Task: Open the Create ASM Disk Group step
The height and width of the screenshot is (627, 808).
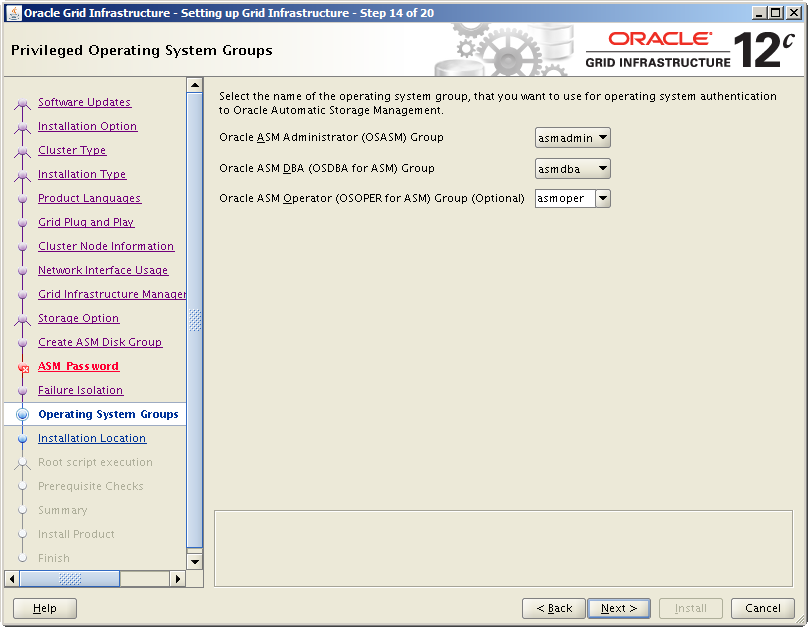Action: coord(100,342)
